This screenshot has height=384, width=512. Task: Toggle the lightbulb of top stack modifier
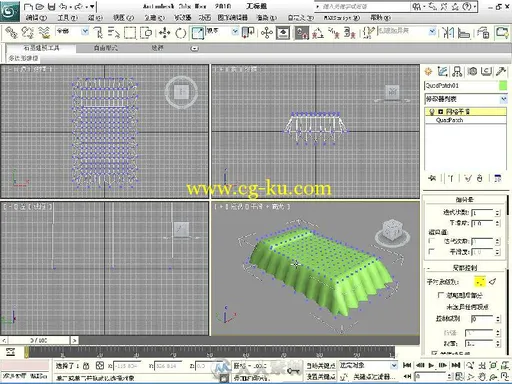tap(432, 111)
